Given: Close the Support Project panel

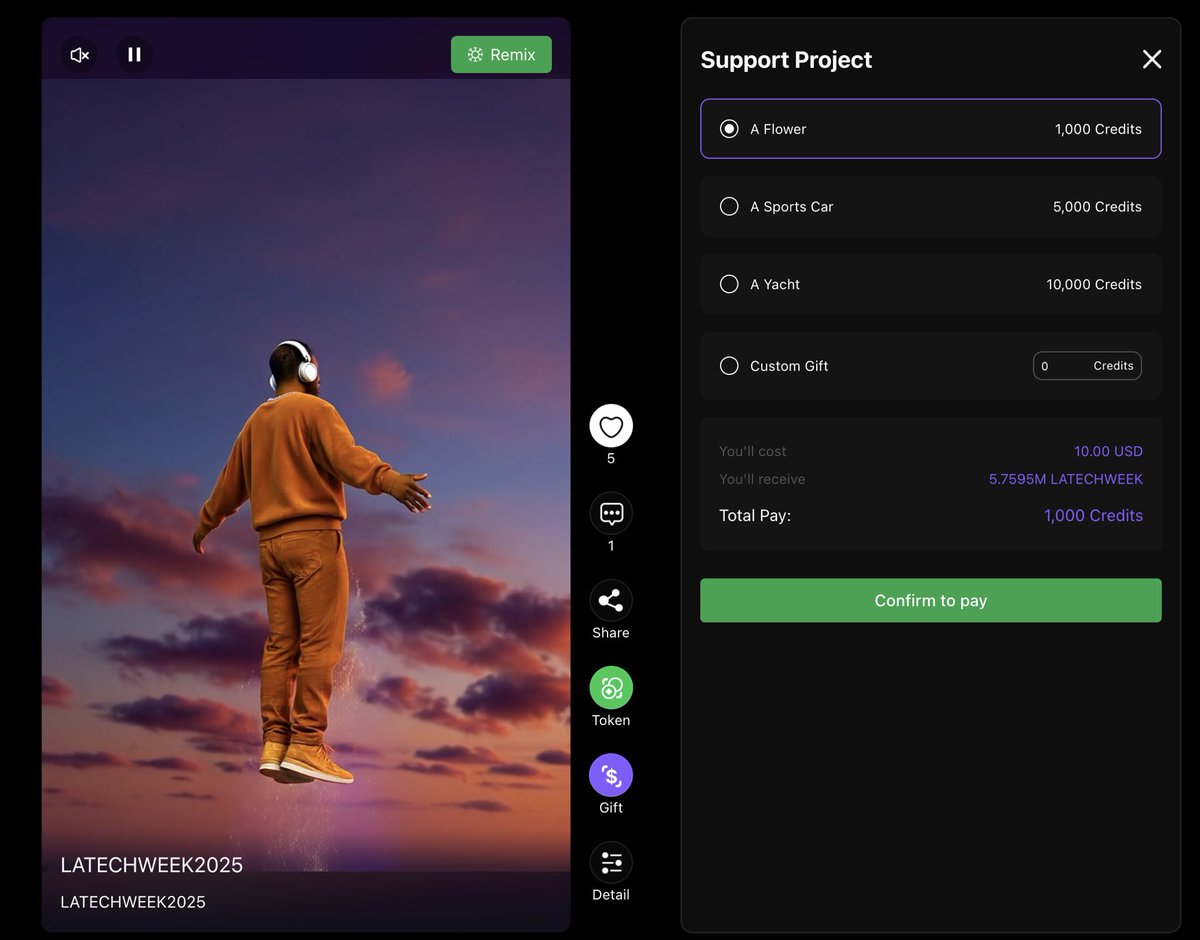Looking at the screenshot, I should point(1151,59).
